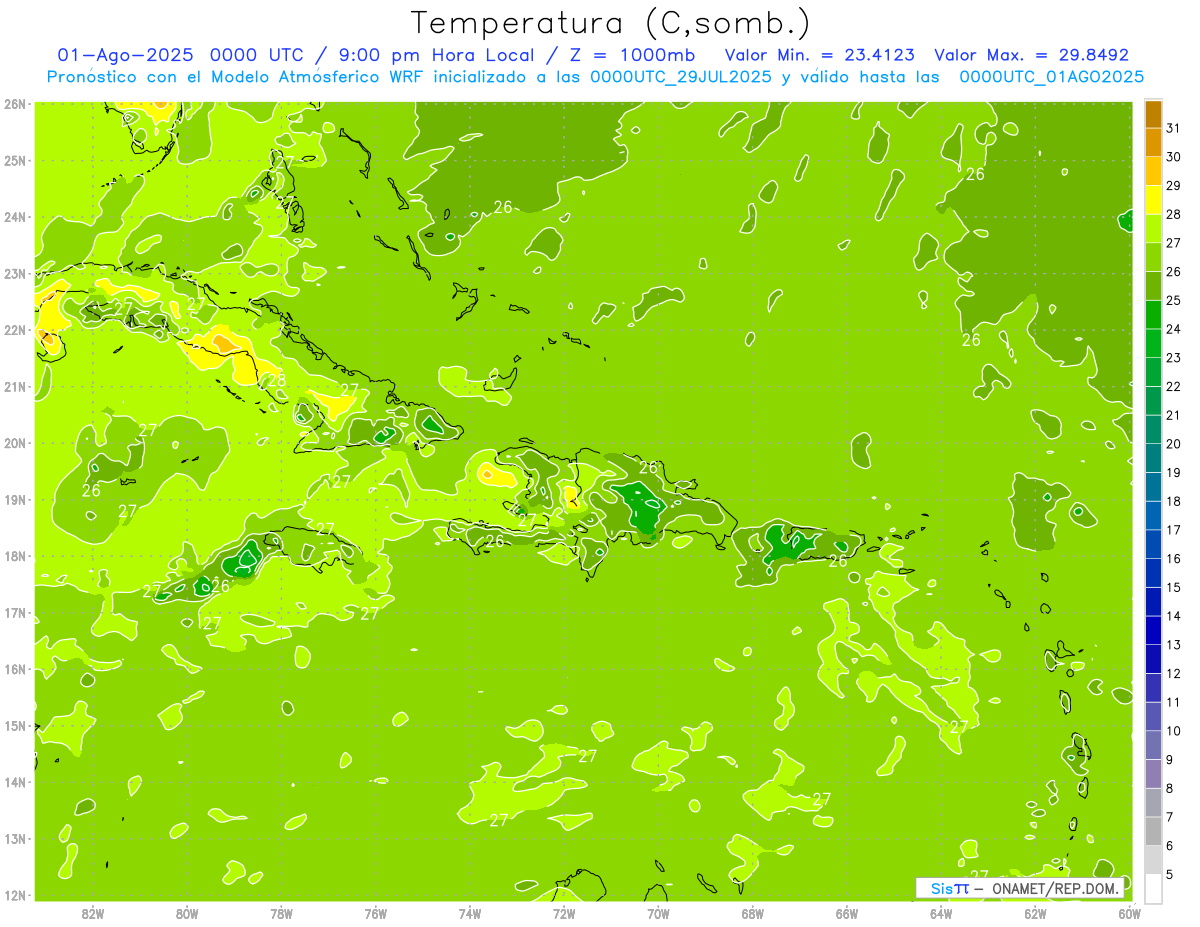This screenshot has height=927, width=1200.
Task: Click the white swatch below legend value 5
Action: pos(1153,888)
